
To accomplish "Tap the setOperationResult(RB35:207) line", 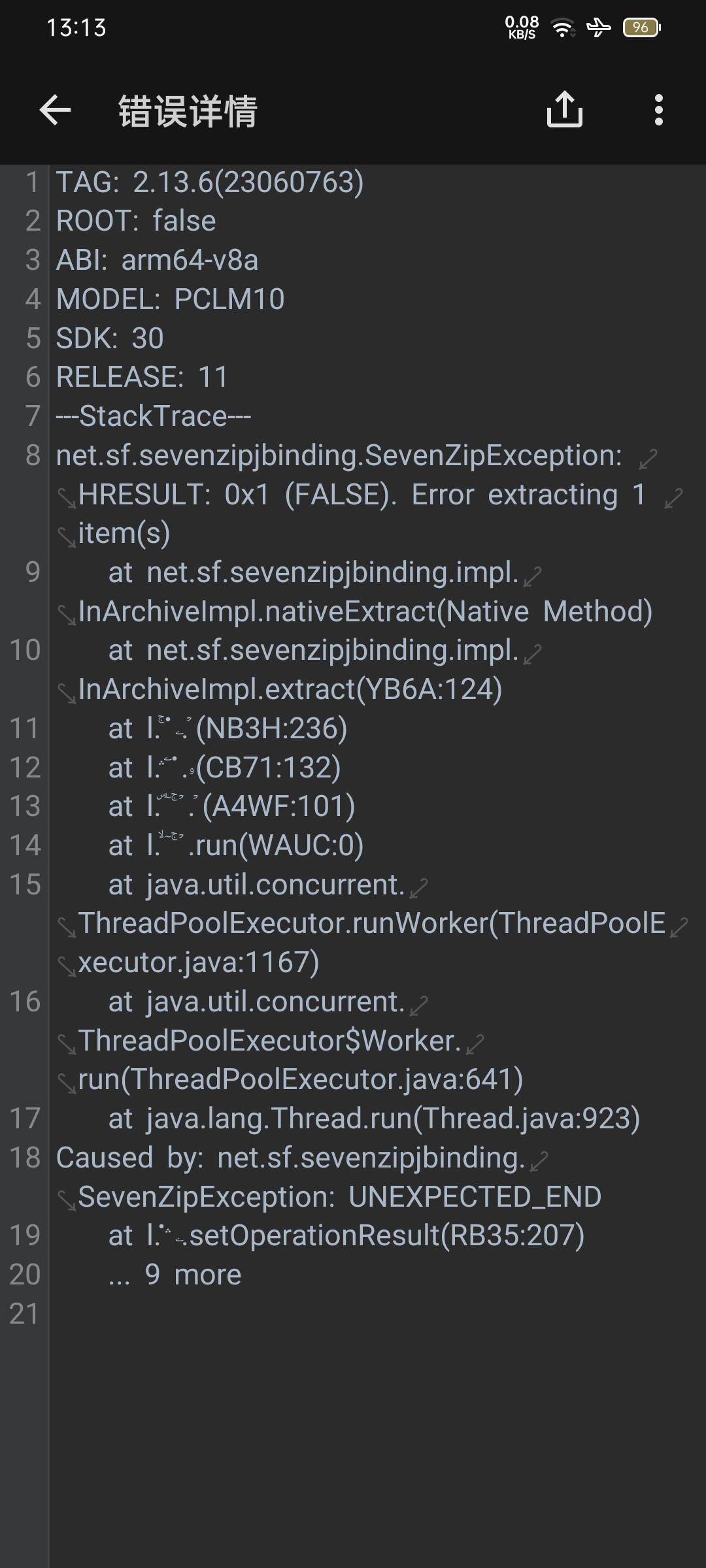I will tap(346, 1235).
